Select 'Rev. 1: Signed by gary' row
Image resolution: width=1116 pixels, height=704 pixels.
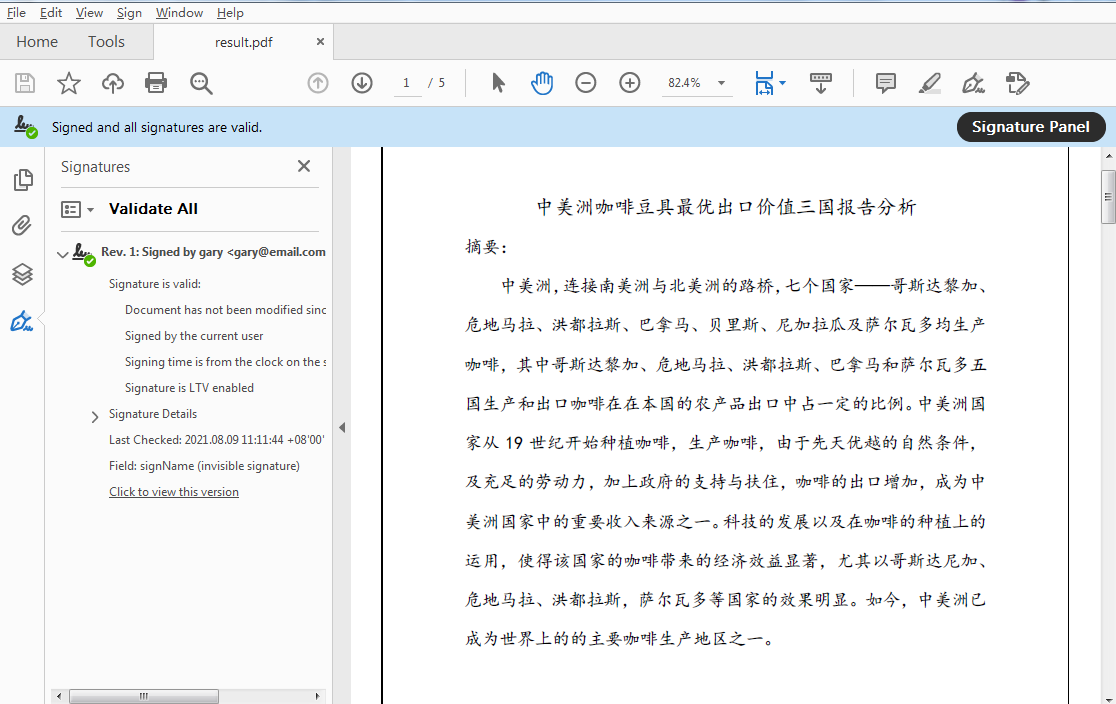214,252
